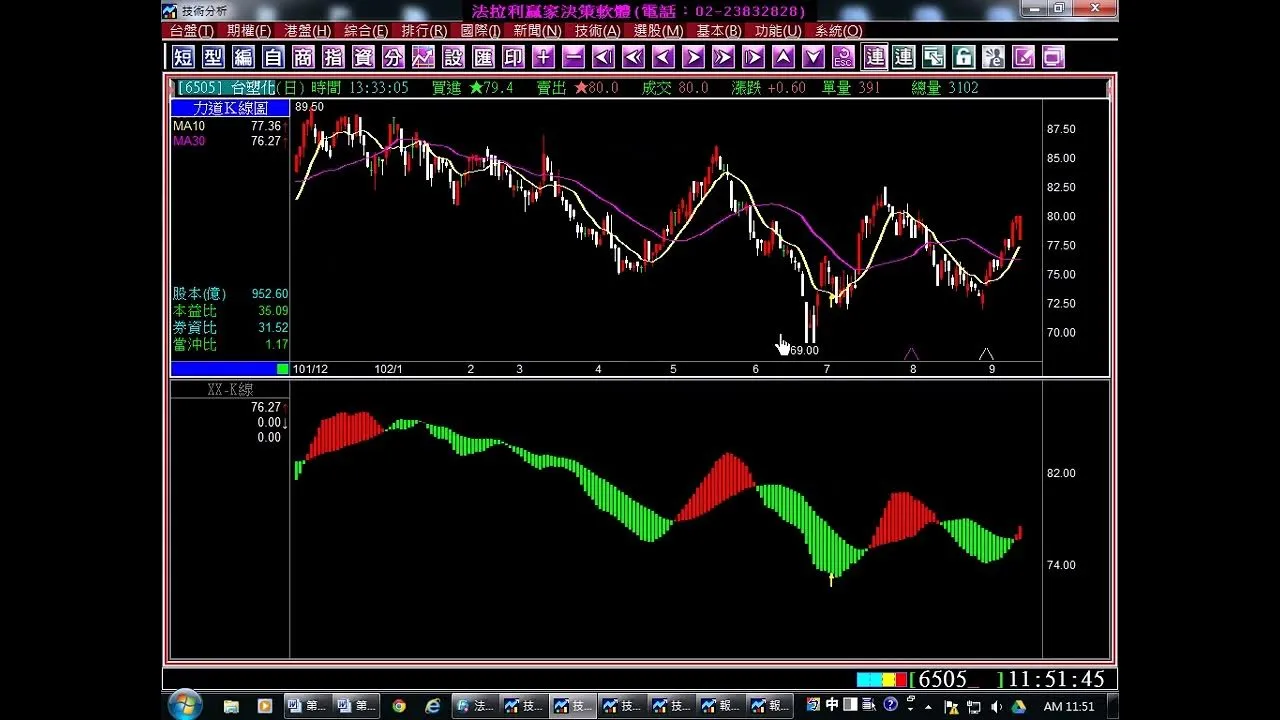Toggle the padlock lock icon
Screen dimensions: 1280x720
click(963, 57)
